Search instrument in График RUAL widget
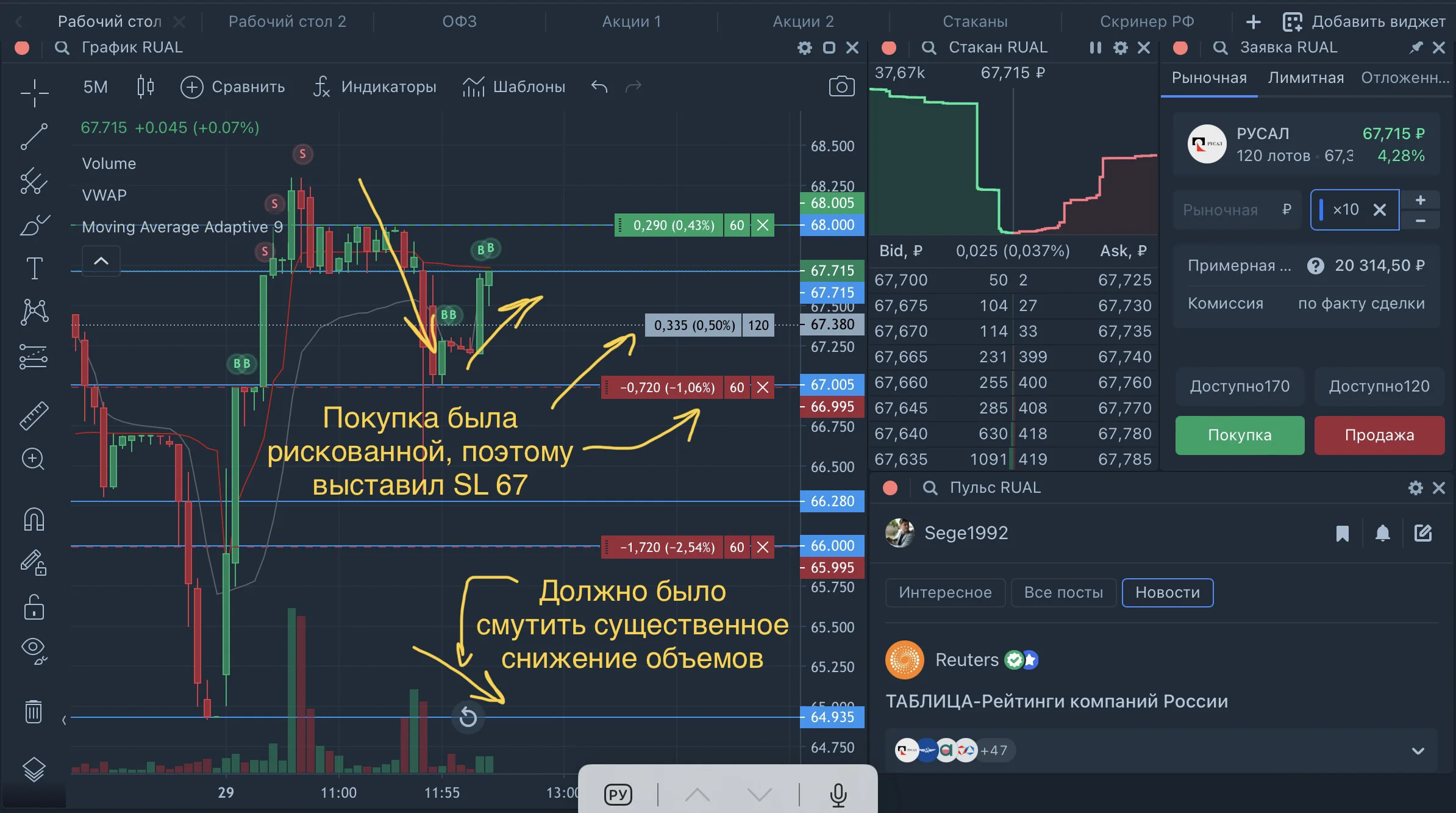The height and width of the screenshot is (813, 1456). coord(62,48)
